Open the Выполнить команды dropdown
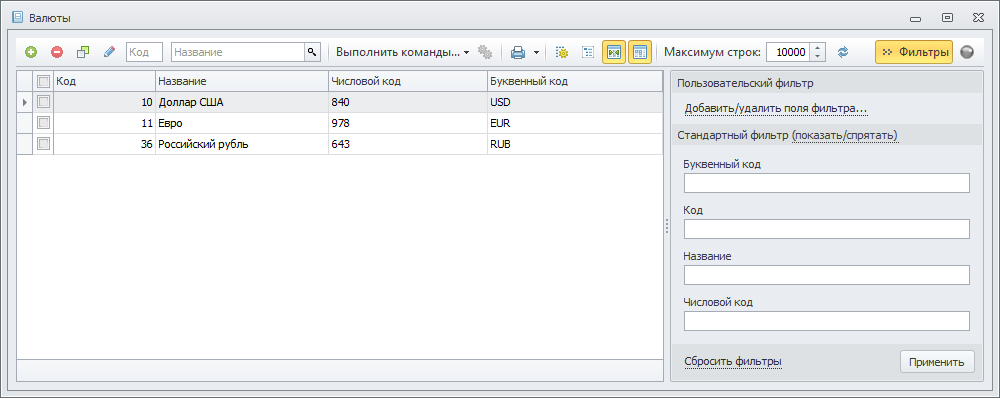1000x399 pixels. pos(402,52)
